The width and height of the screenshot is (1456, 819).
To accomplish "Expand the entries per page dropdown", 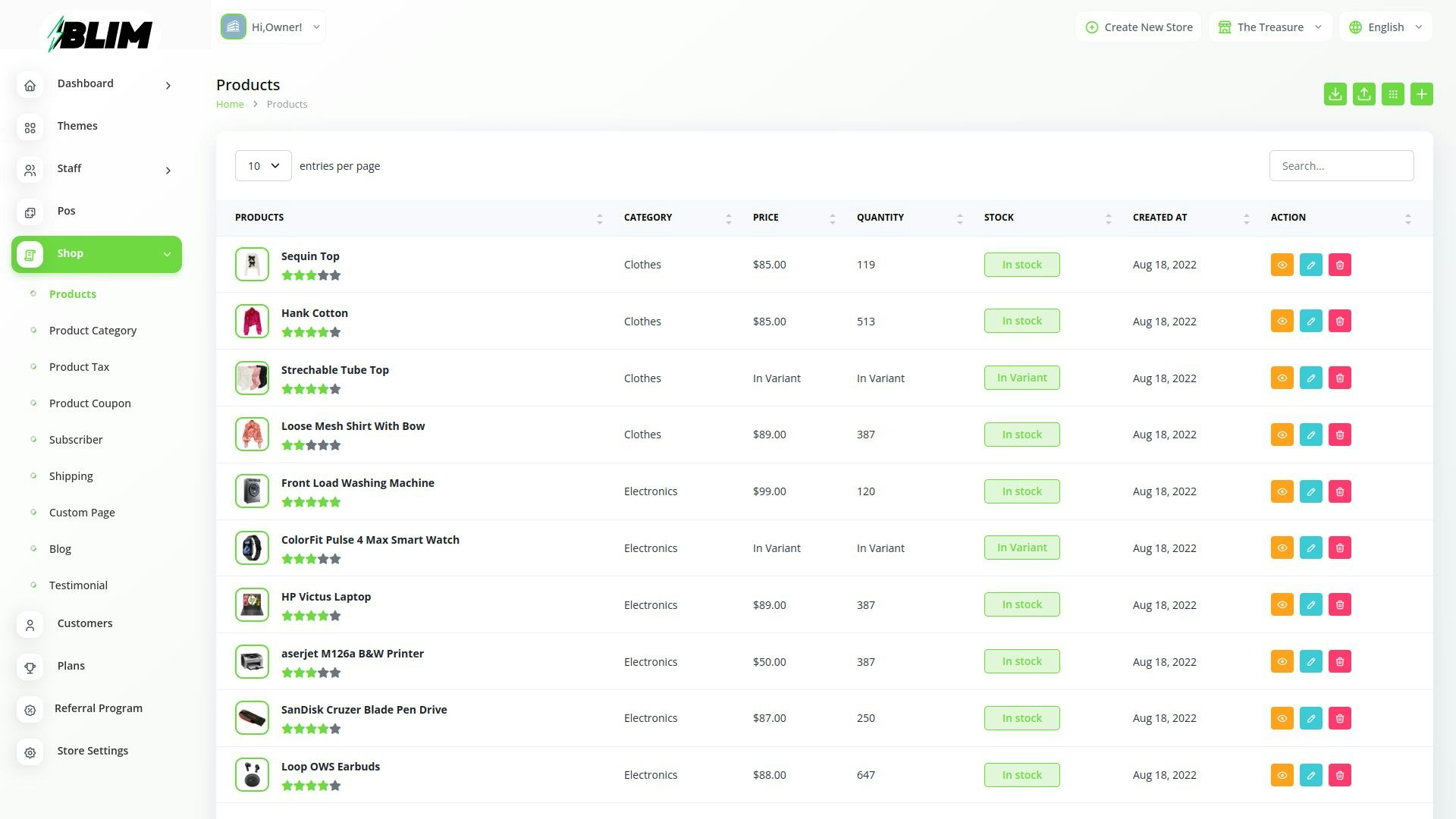I will click(x=262, y=165).
